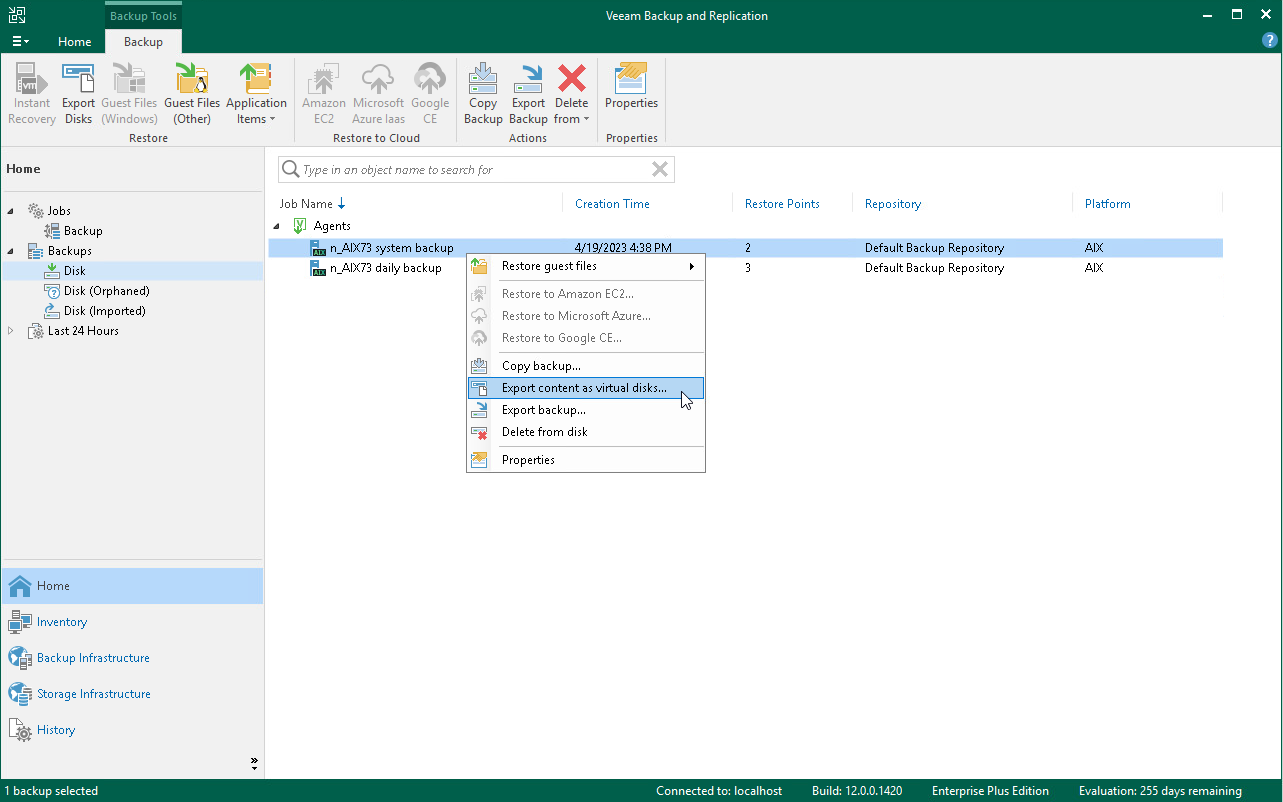Choose Delete from disk menu entry
1283x802 pixels.
click(x=586, y=432)
